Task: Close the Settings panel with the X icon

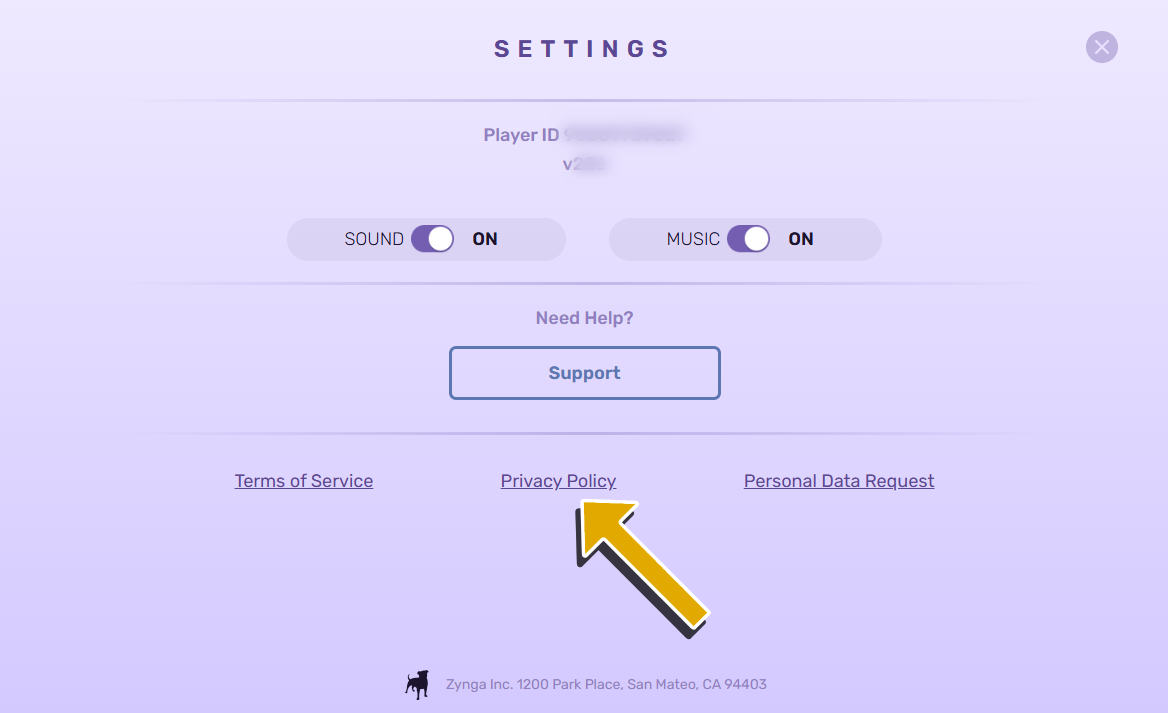Action: [x=1101, y=47]
